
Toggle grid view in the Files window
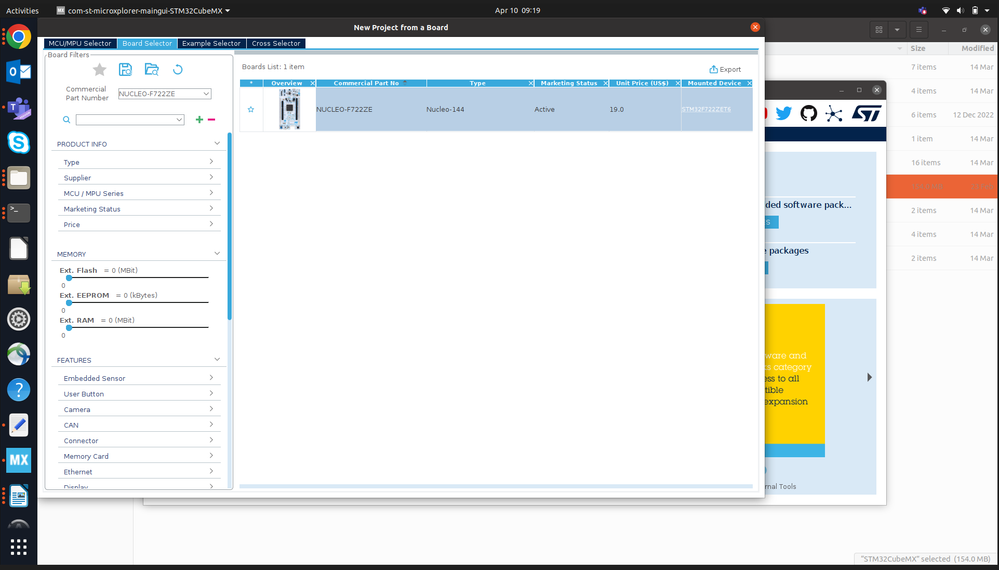879,30
